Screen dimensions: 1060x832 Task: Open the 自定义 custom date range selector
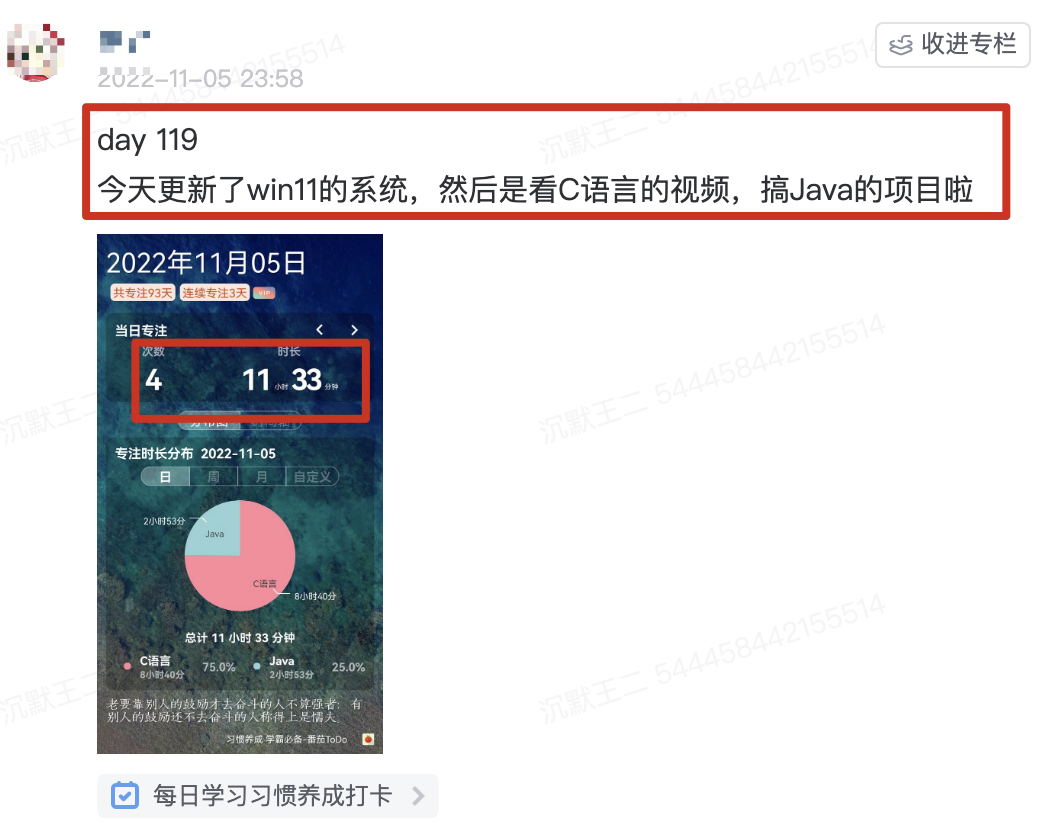point(313,478)
